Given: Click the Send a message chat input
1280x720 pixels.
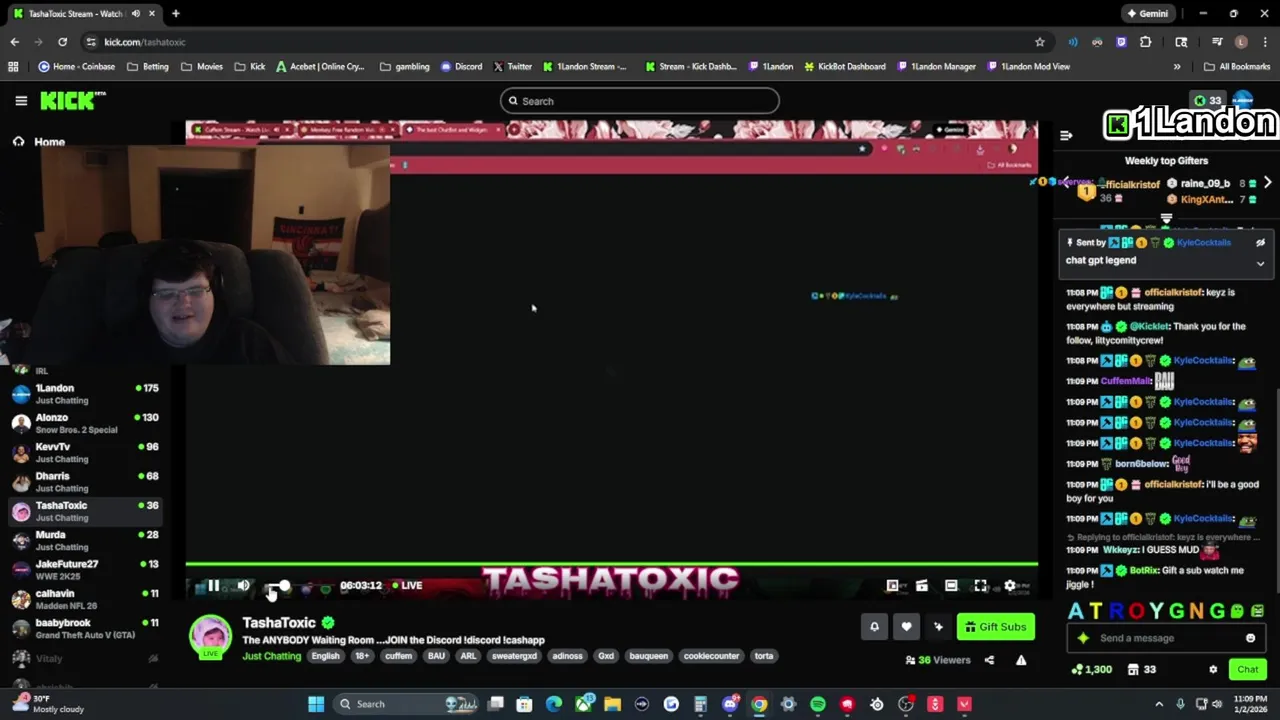Looking at the screenshot, I should 1165,638.
